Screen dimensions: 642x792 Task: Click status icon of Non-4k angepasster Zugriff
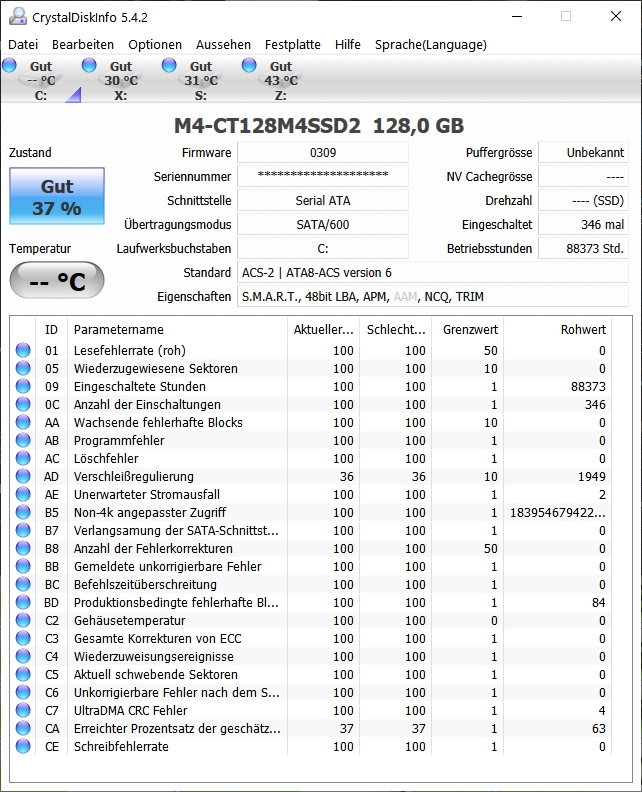23,512
